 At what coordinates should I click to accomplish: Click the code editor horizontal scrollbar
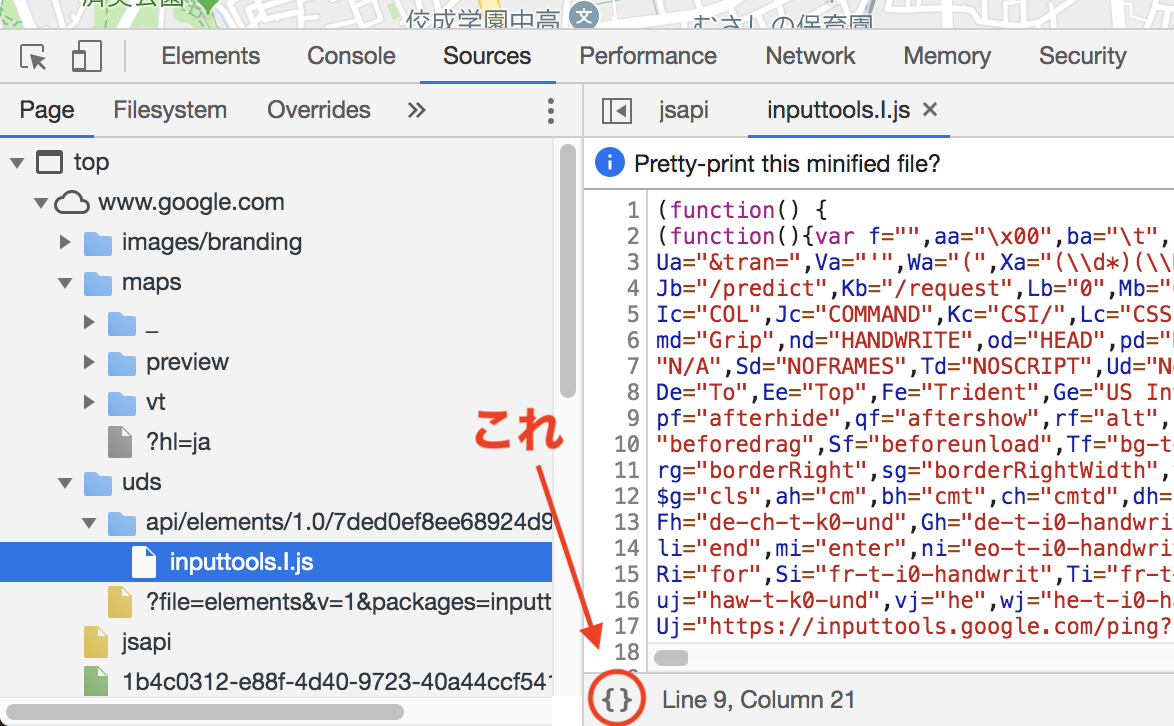coord(671,657)
